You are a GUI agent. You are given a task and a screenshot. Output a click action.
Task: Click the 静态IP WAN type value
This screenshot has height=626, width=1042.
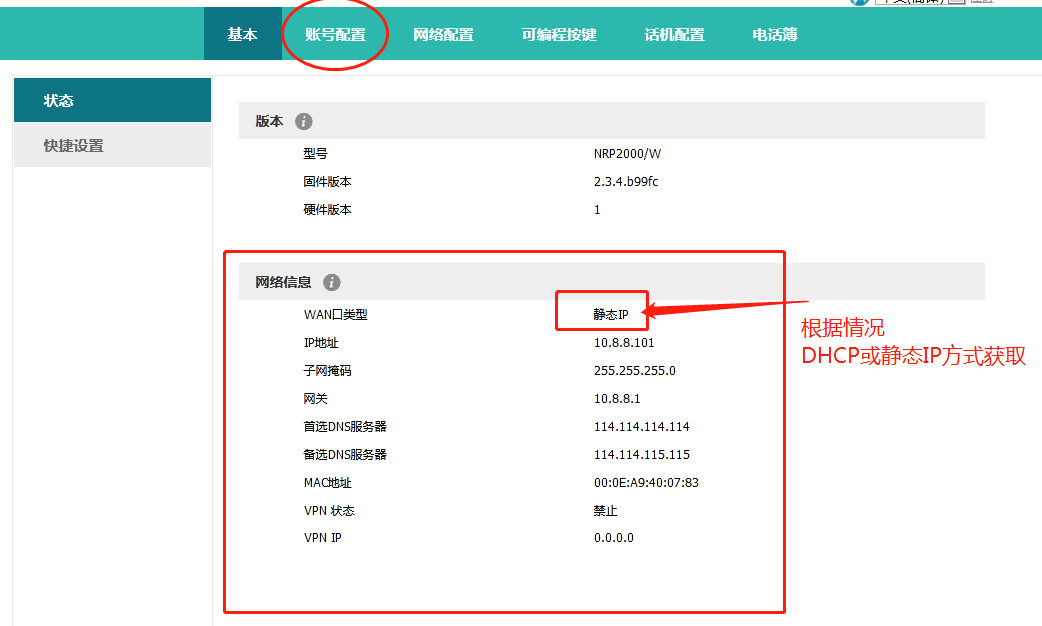[x=611, y=314]
